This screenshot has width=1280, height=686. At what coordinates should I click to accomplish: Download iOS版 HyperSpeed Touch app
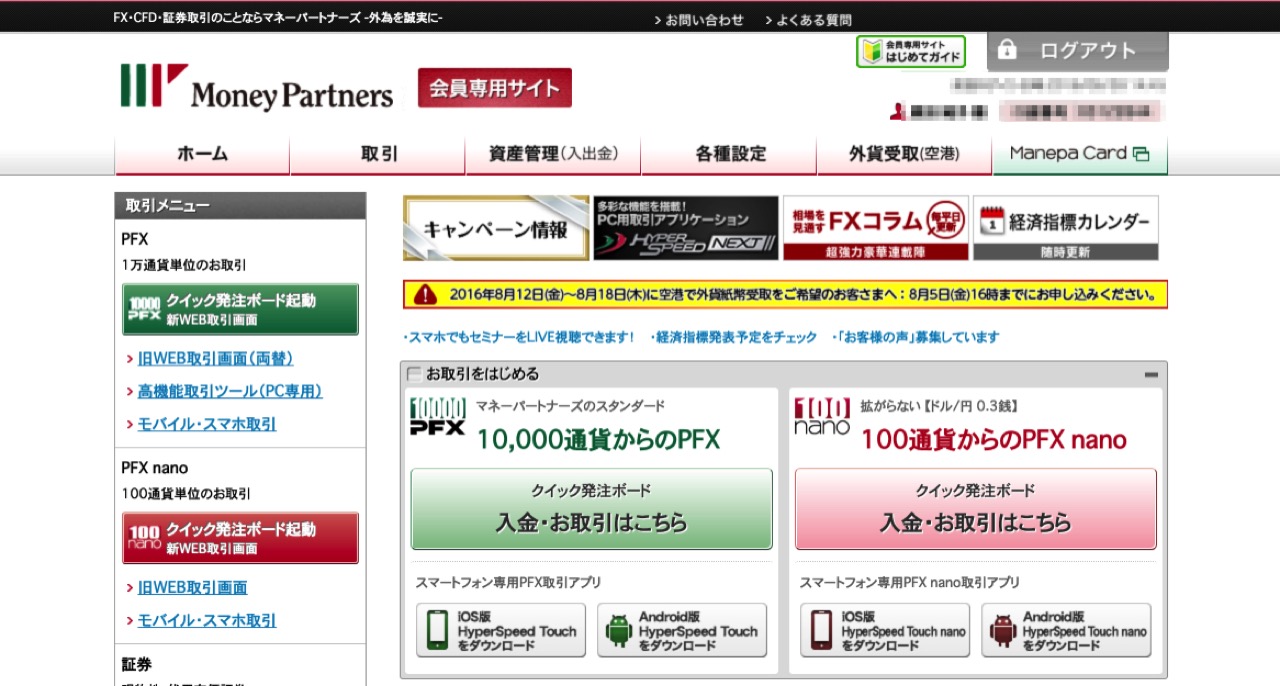click(x=501, y=630)
